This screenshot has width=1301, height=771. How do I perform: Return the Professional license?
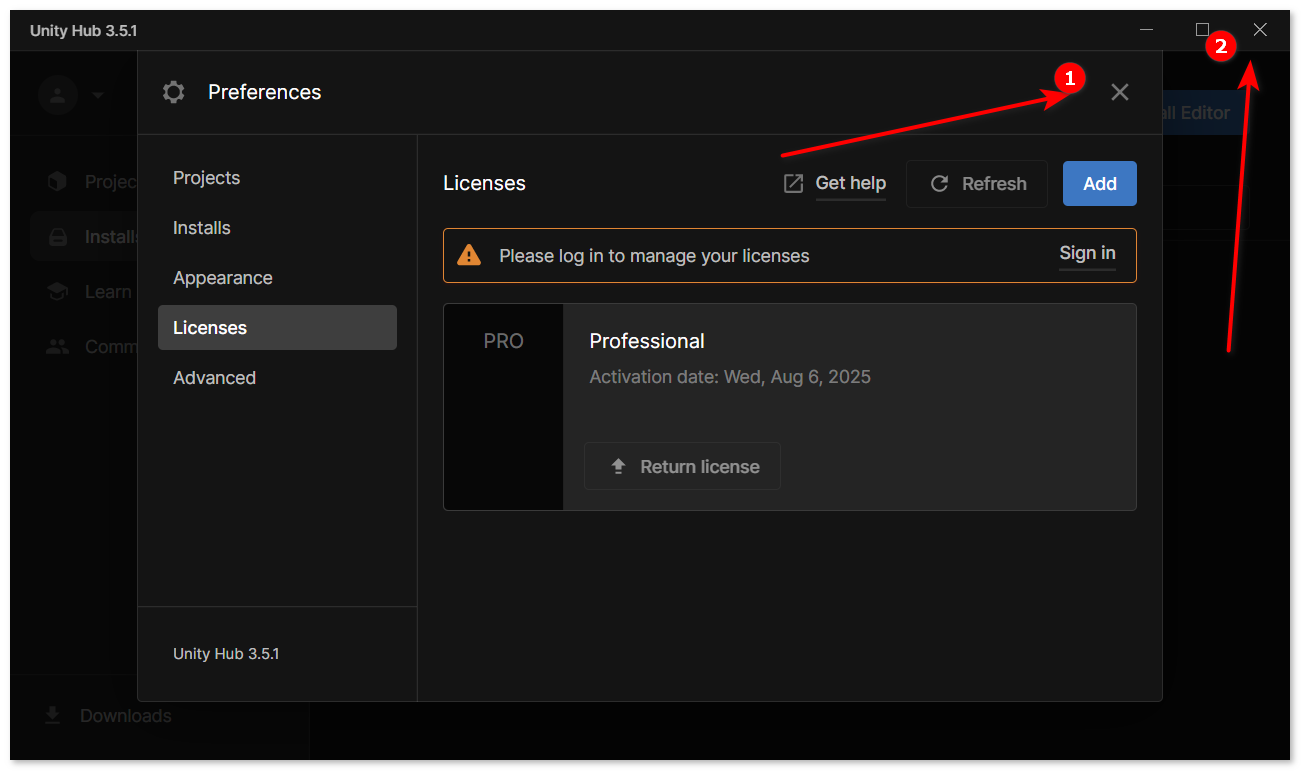682,466
